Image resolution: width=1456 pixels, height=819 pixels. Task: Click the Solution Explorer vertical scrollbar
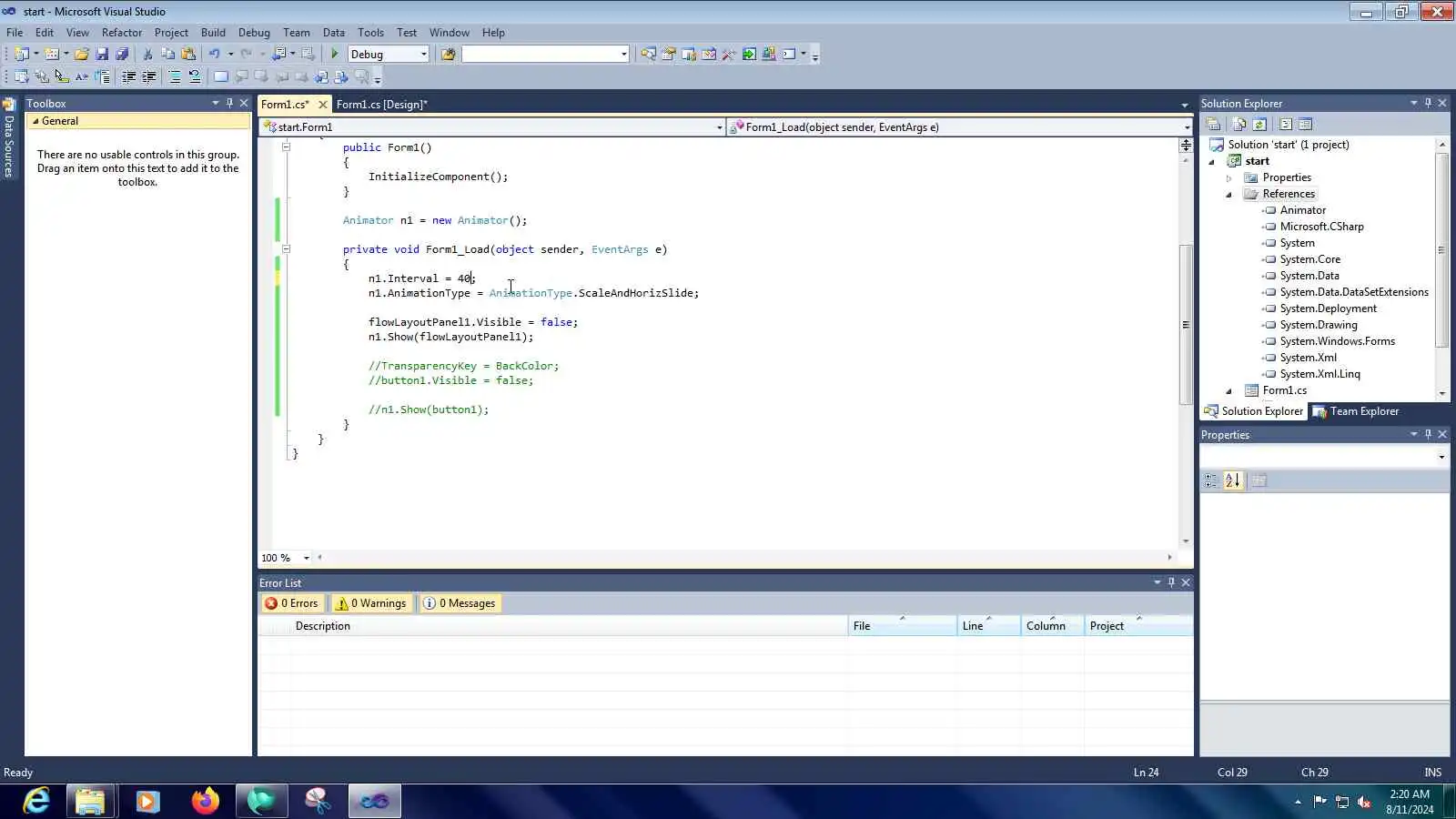(1441, 268)
